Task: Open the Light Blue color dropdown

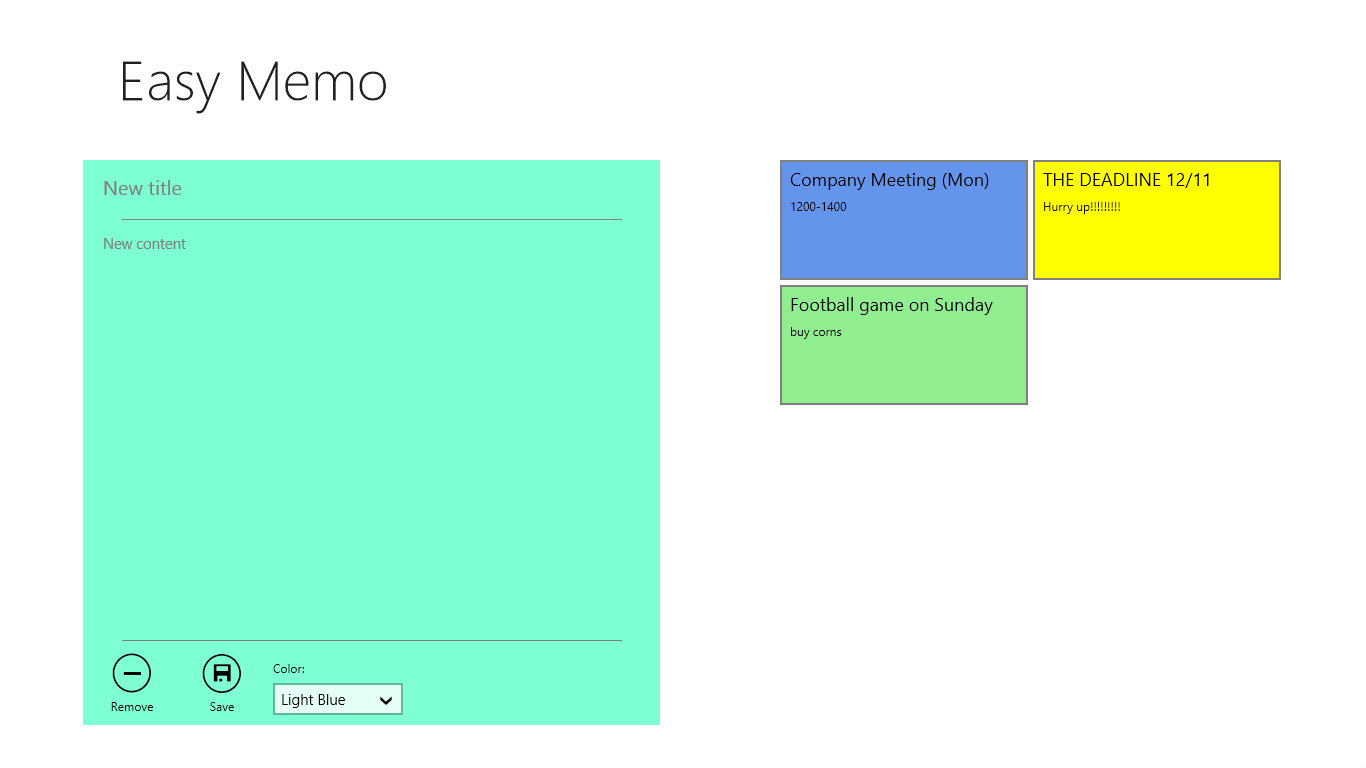Action: coord(338,700)
